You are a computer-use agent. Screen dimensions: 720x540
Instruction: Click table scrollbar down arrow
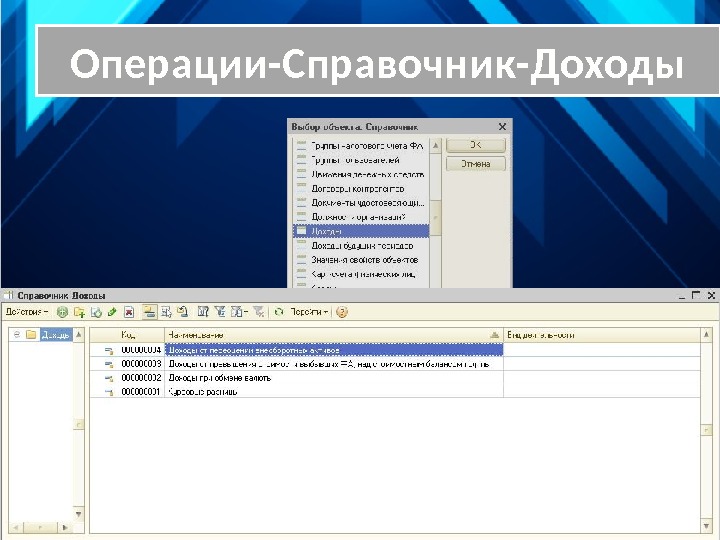tap(706, 525)
